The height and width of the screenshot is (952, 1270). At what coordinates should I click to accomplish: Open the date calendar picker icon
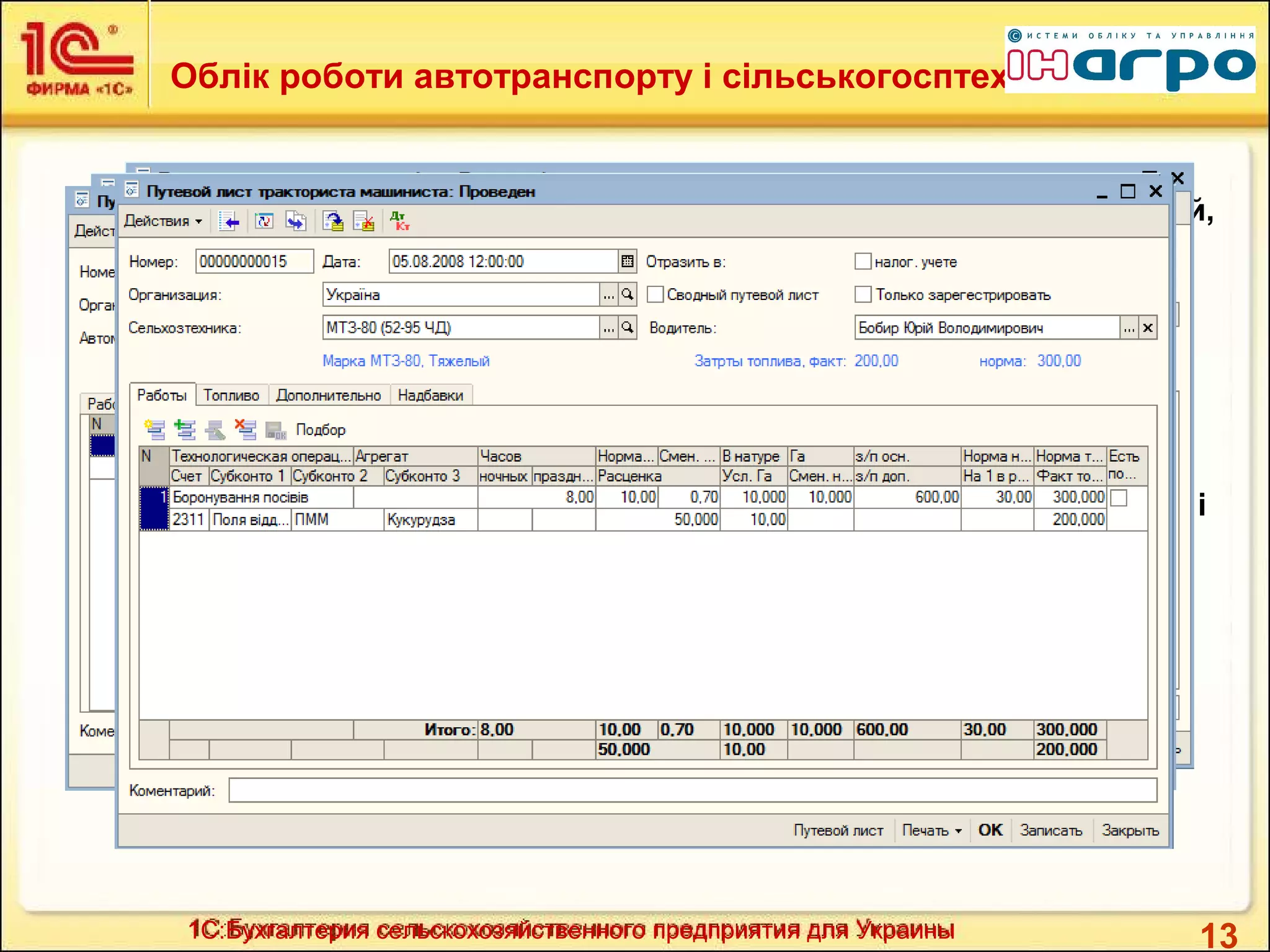[628, 262]
